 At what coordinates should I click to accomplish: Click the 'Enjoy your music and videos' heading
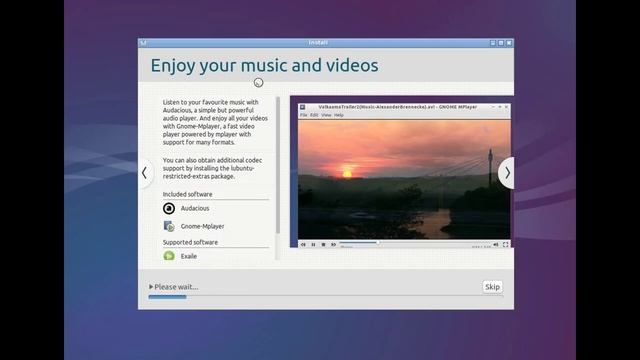264,66
